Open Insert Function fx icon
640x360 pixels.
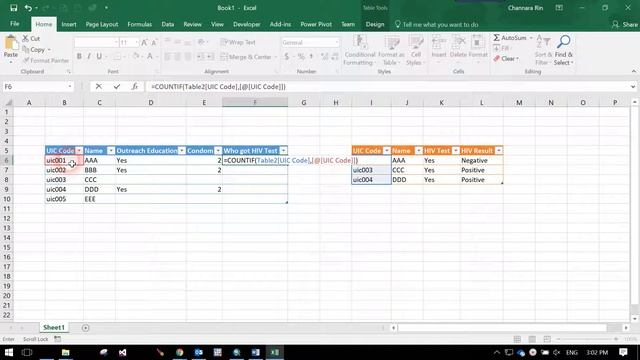coord(135,87)
